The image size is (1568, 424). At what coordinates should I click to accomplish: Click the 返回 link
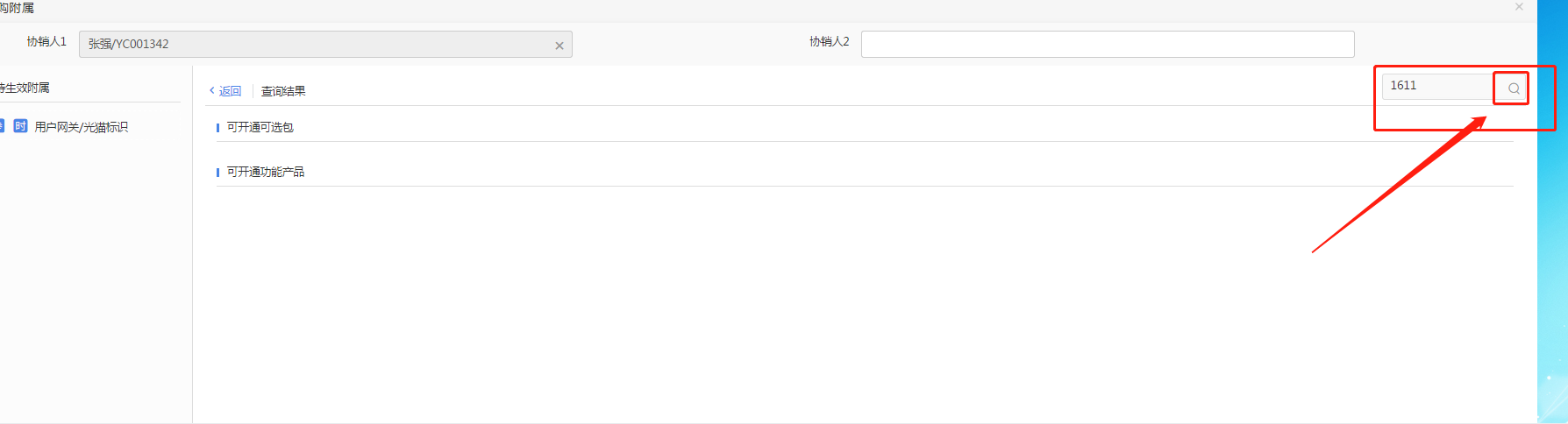pos(230,91)
